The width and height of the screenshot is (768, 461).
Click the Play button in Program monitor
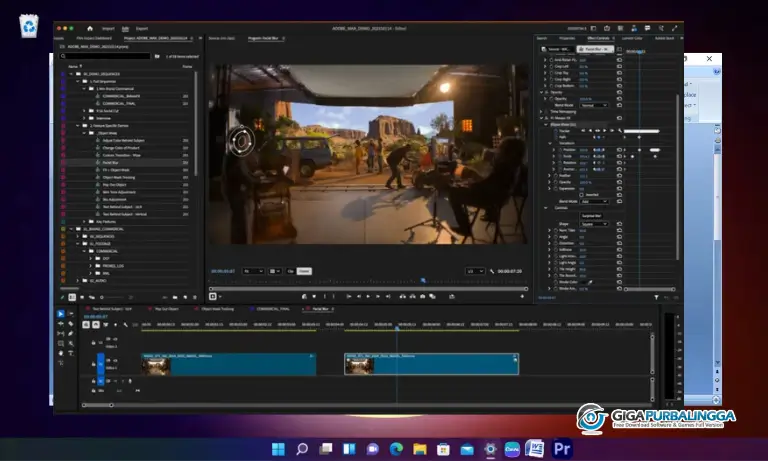368,296
